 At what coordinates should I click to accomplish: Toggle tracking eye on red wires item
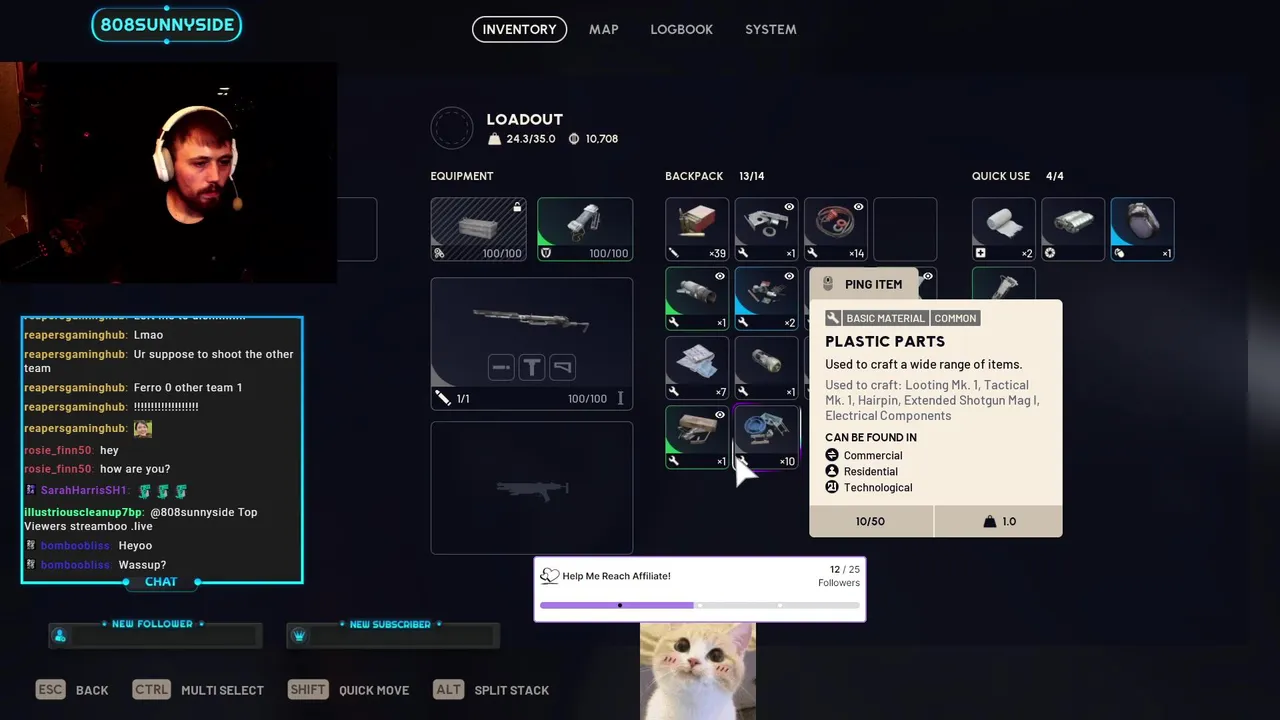tap(858, 207)
